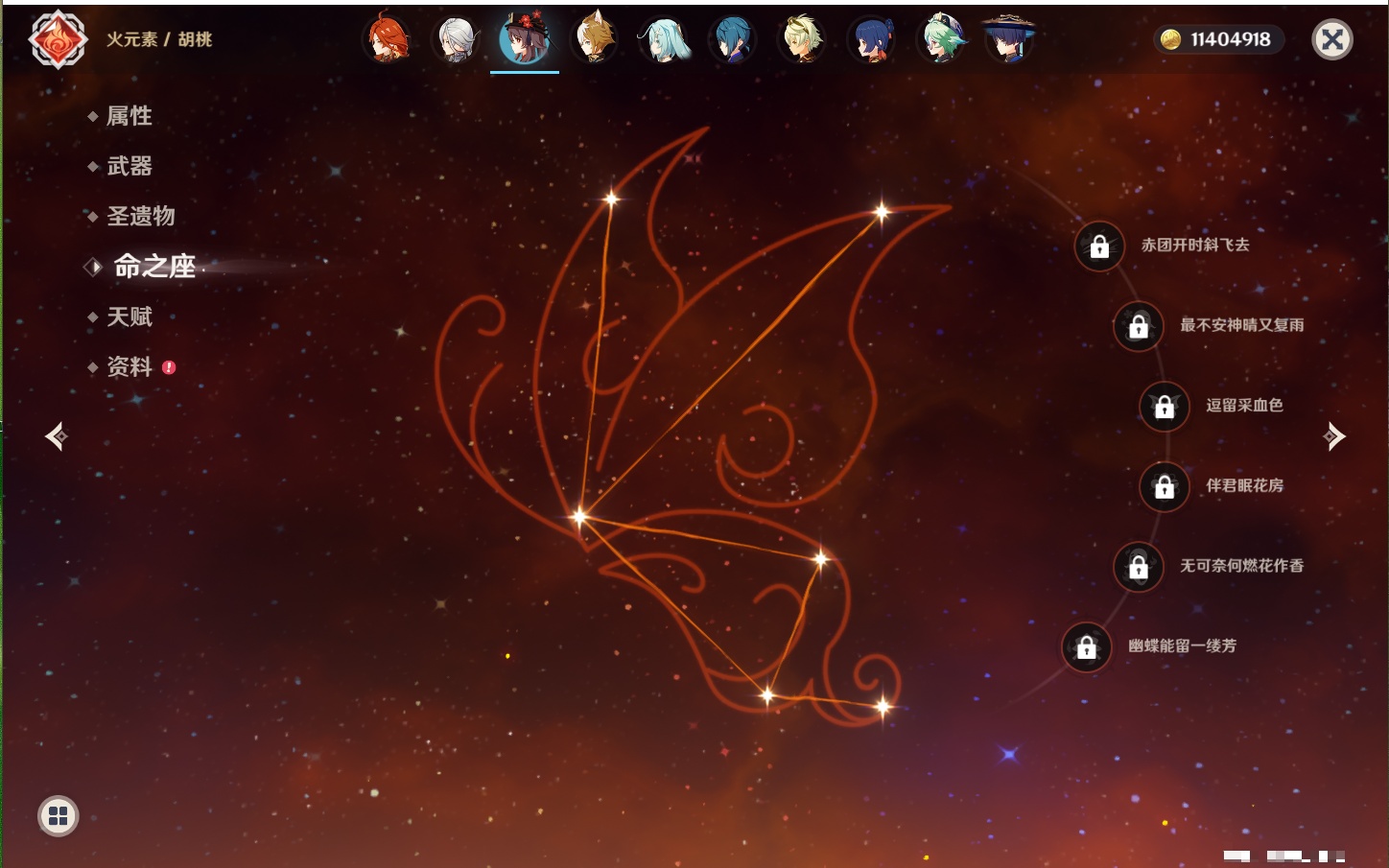Go to previous character with left arrow

pos(56,436)
